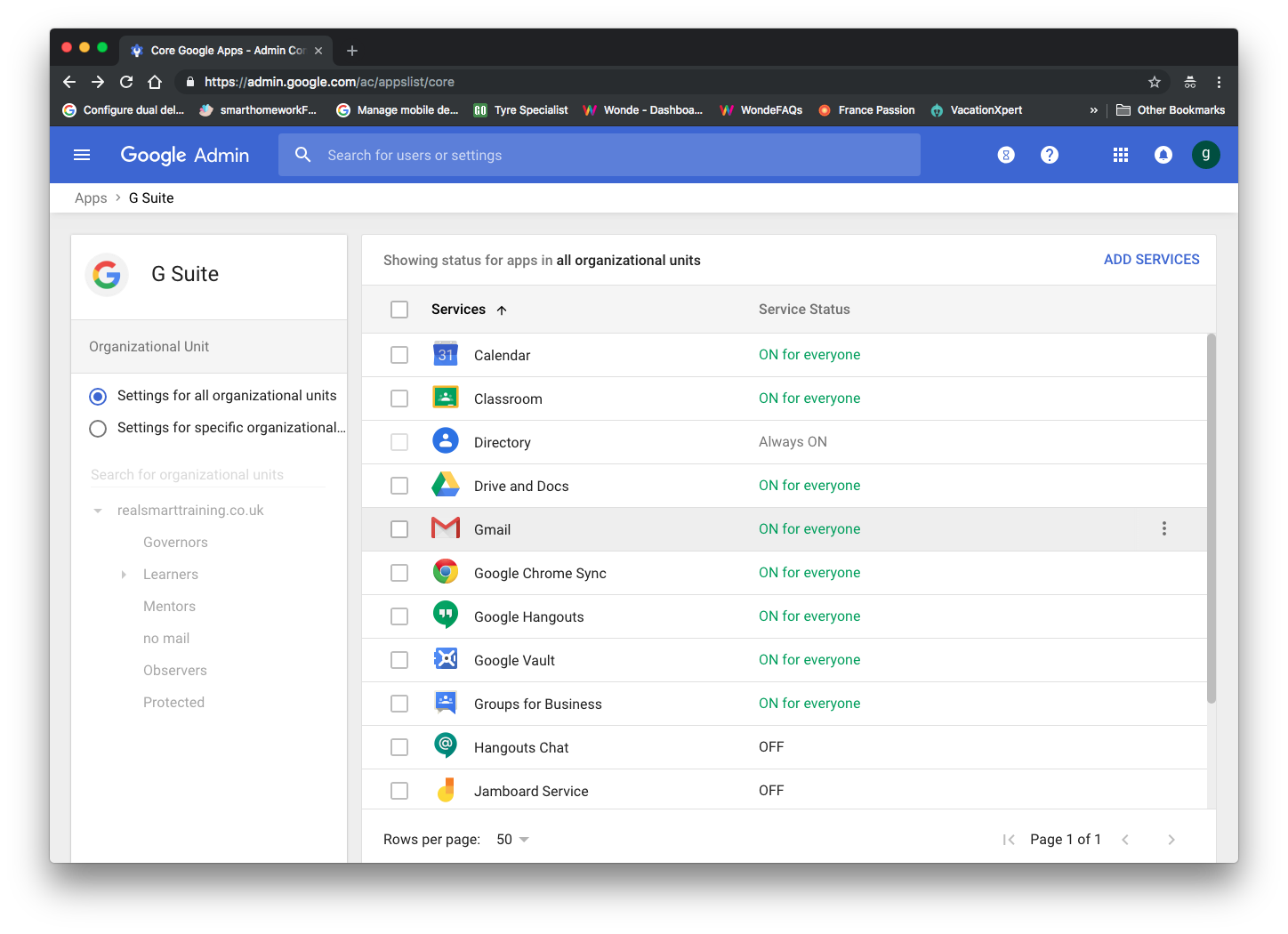
Task: Open the account avatar labeled g
Action: (1206, 155)
